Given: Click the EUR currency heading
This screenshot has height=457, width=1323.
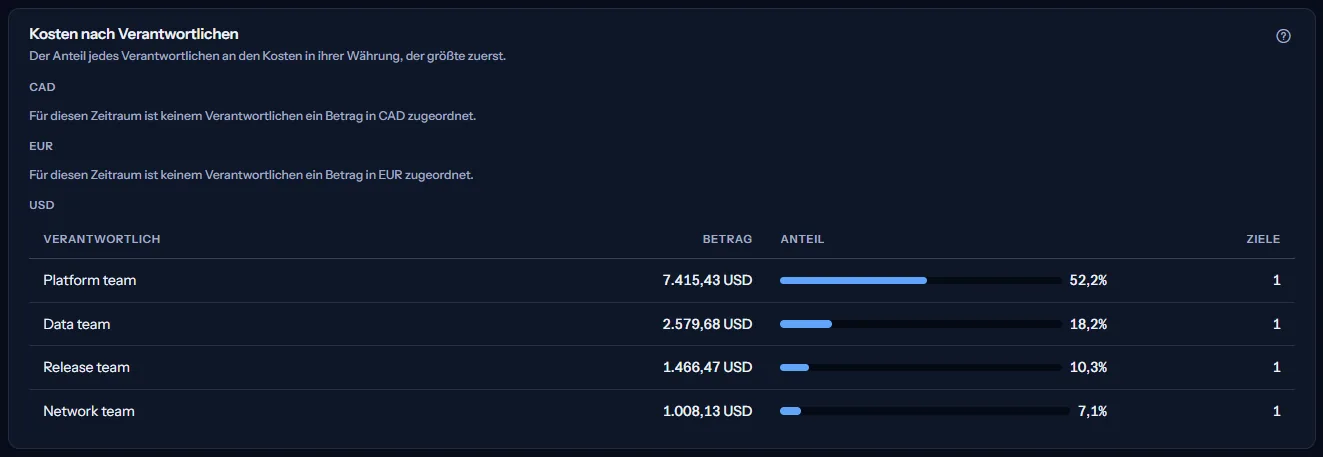Looking at the screenshot, I should [41, 146].
